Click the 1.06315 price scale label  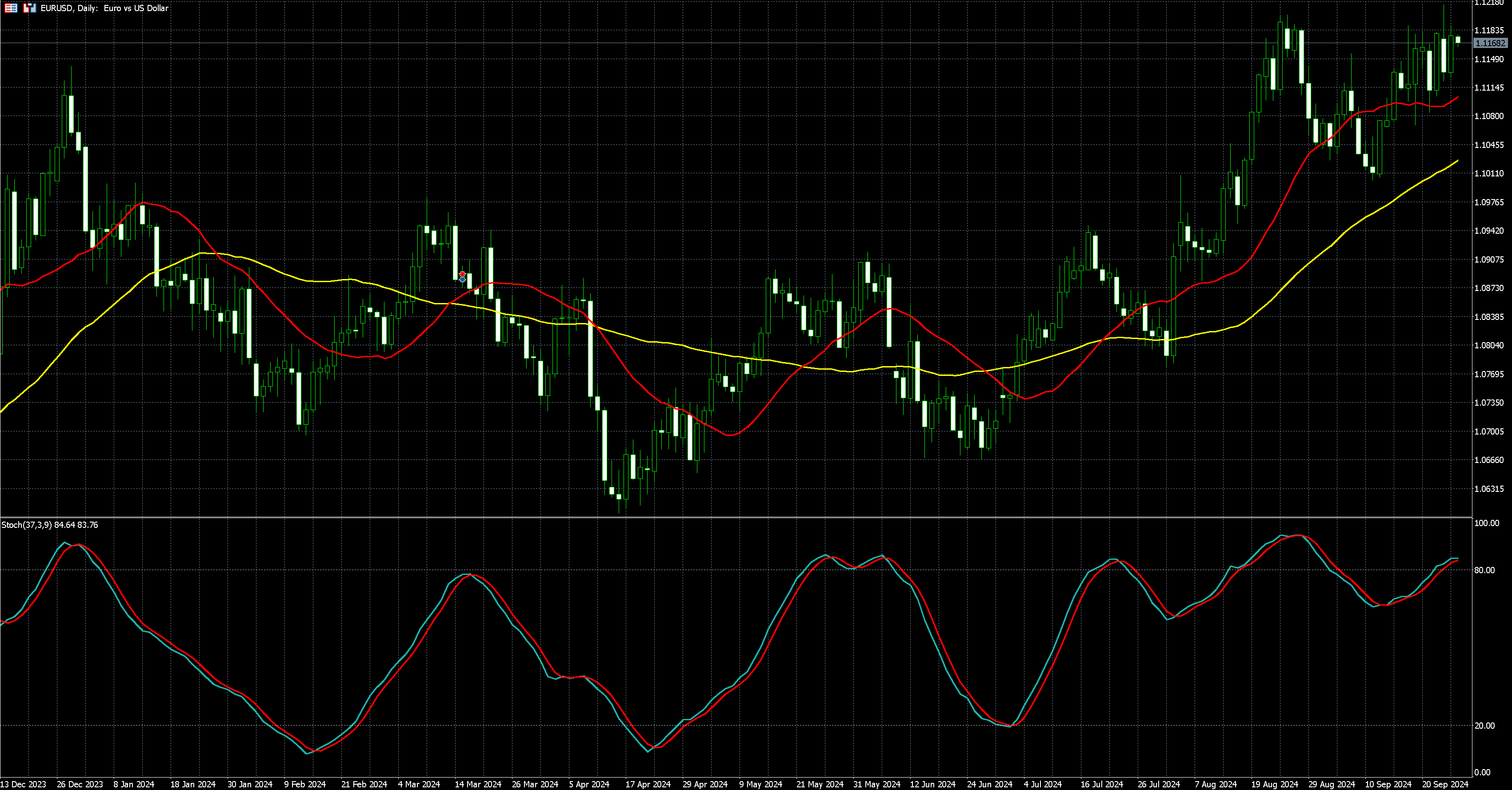pos(1489,489)
